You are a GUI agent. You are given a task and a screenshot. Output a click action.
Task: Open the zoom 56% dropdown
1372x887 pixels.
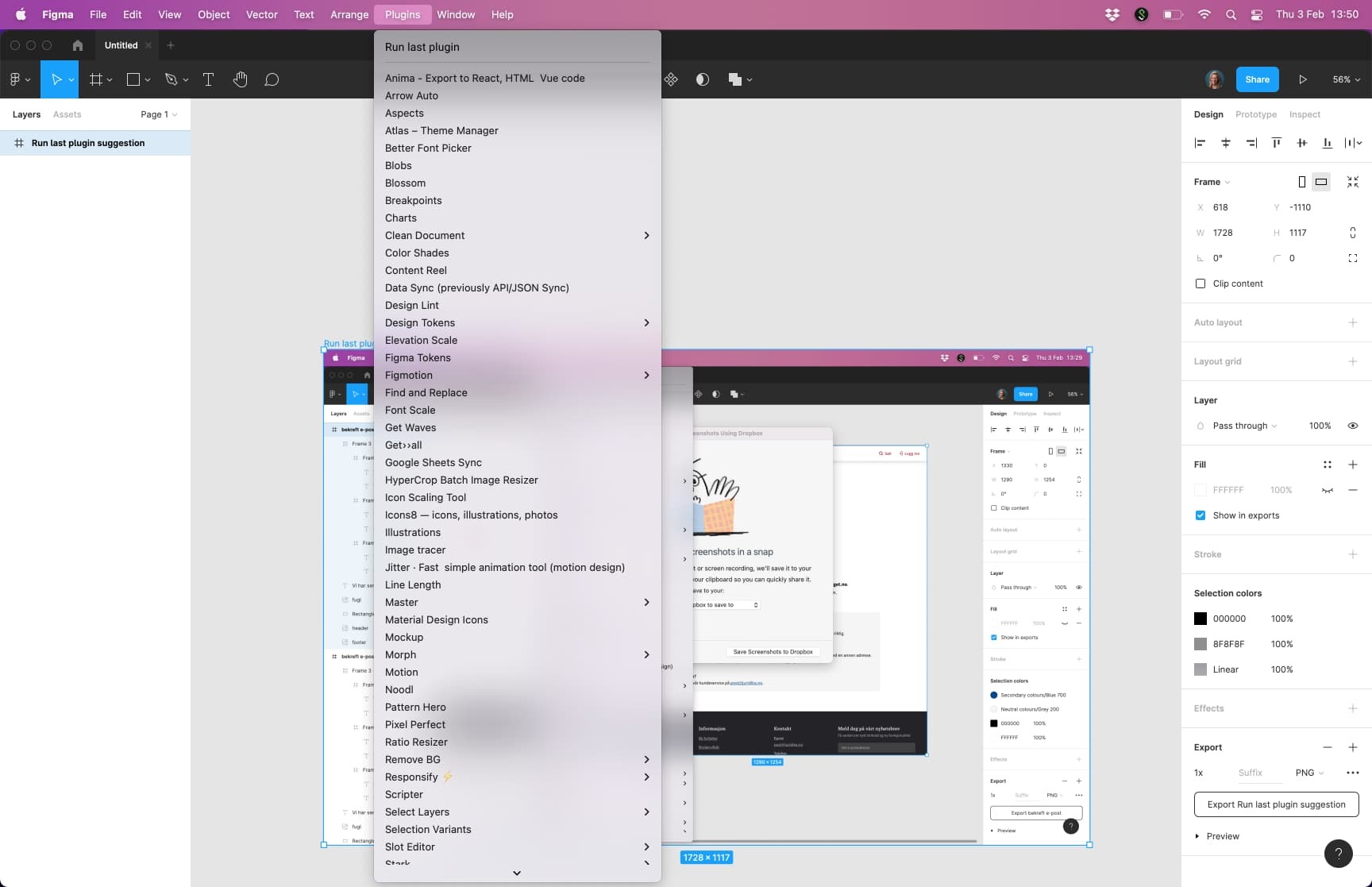1347,79
